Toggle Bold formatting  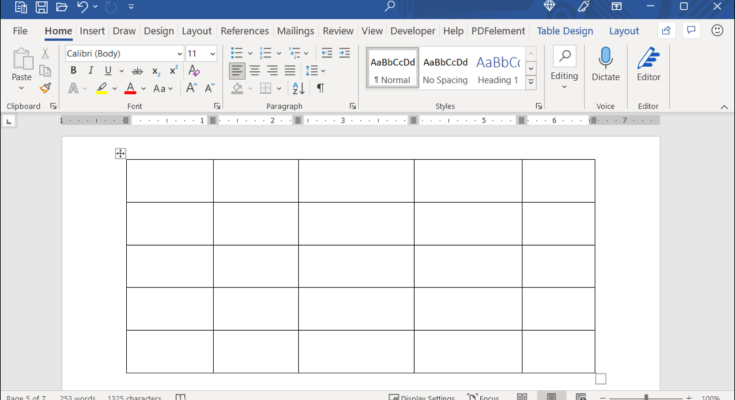point(74,71)
